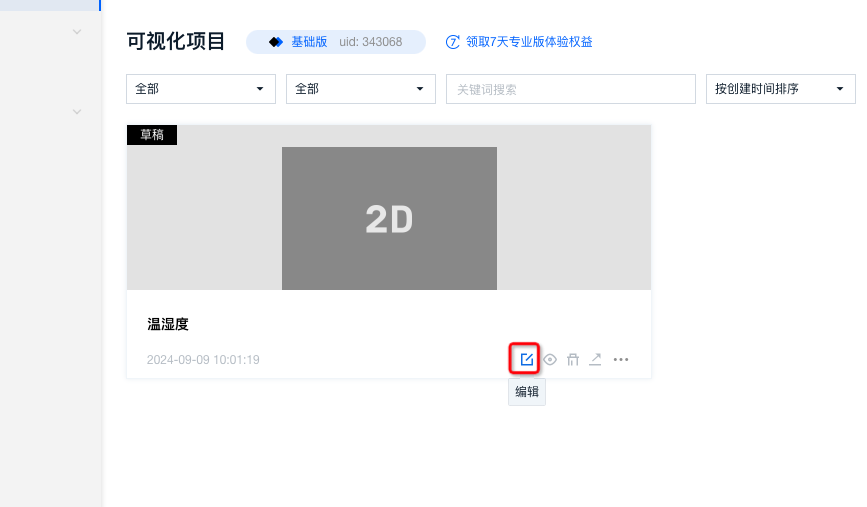
Task: Click the 2024-09-09 10:01:19 timestamp
Action: 203,360
